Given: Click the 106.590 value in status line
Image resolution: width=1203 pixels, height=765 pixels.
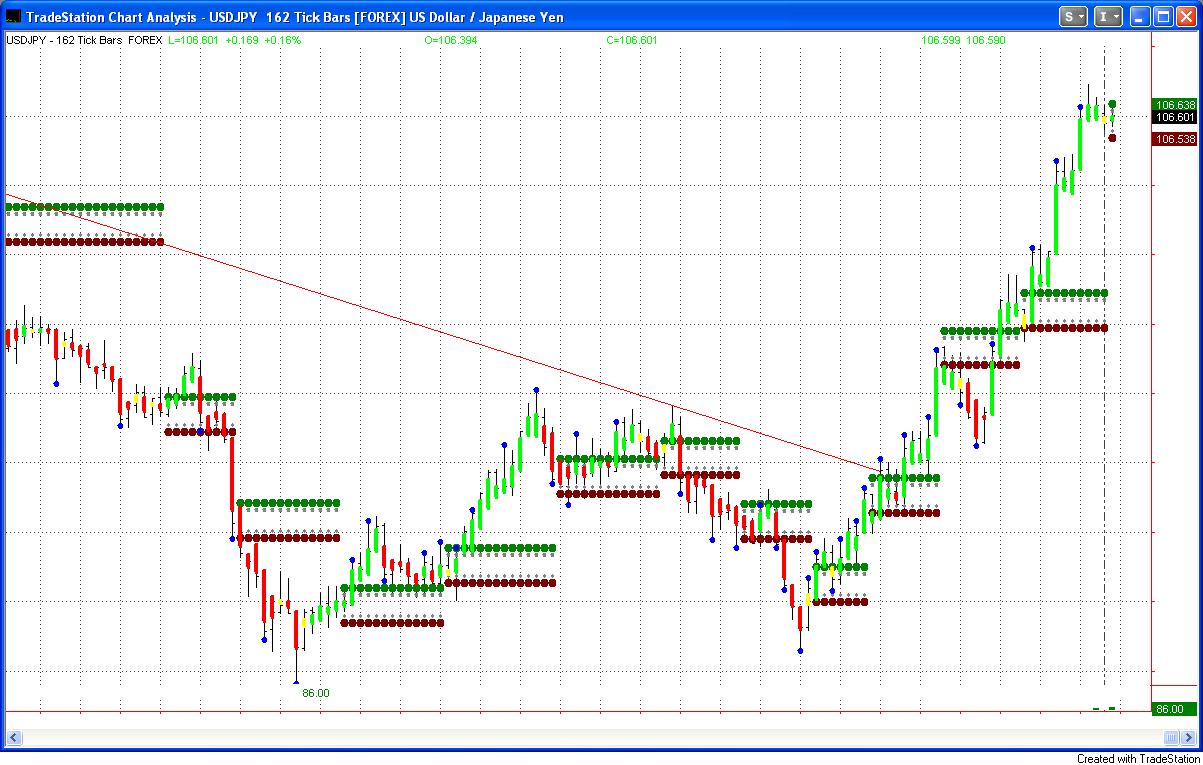Looking at the screenshot, I should (987, 41).
